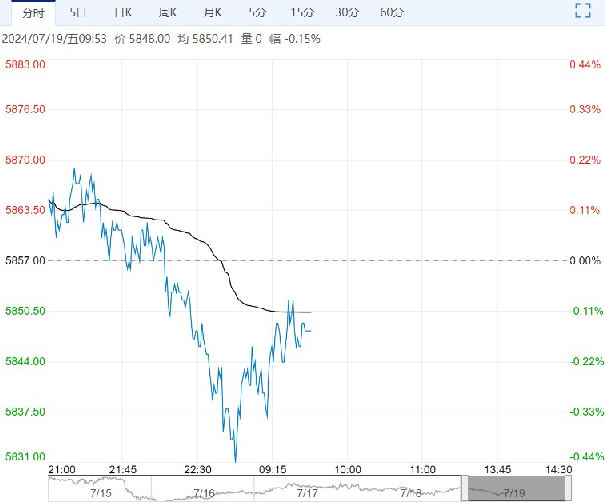The width and height of the screenshot is (605, 503).
Task: Switch to the 30分 interval tab
Action: click(x=347, y=12)
